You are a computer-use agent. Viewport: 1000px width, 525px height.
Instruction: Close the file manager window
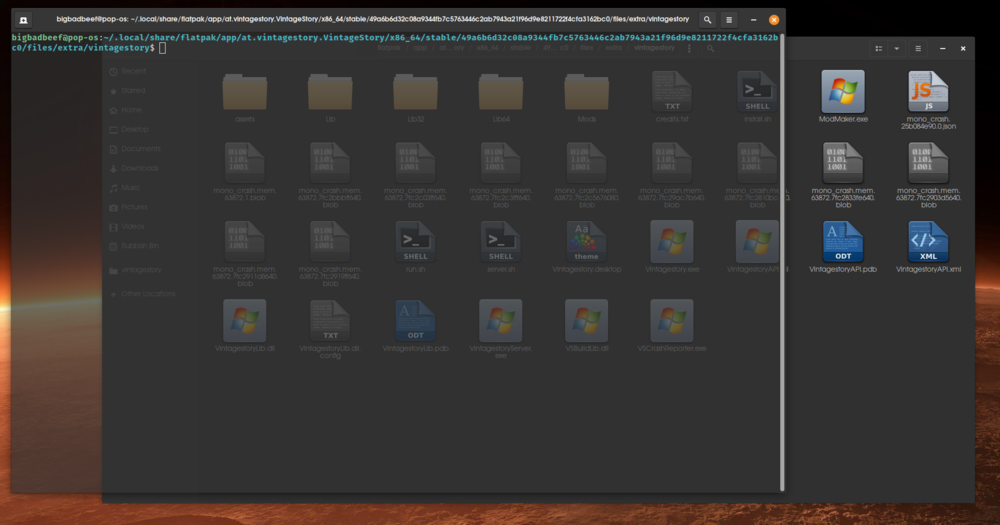pyautogui.click(x=963, y=48)
